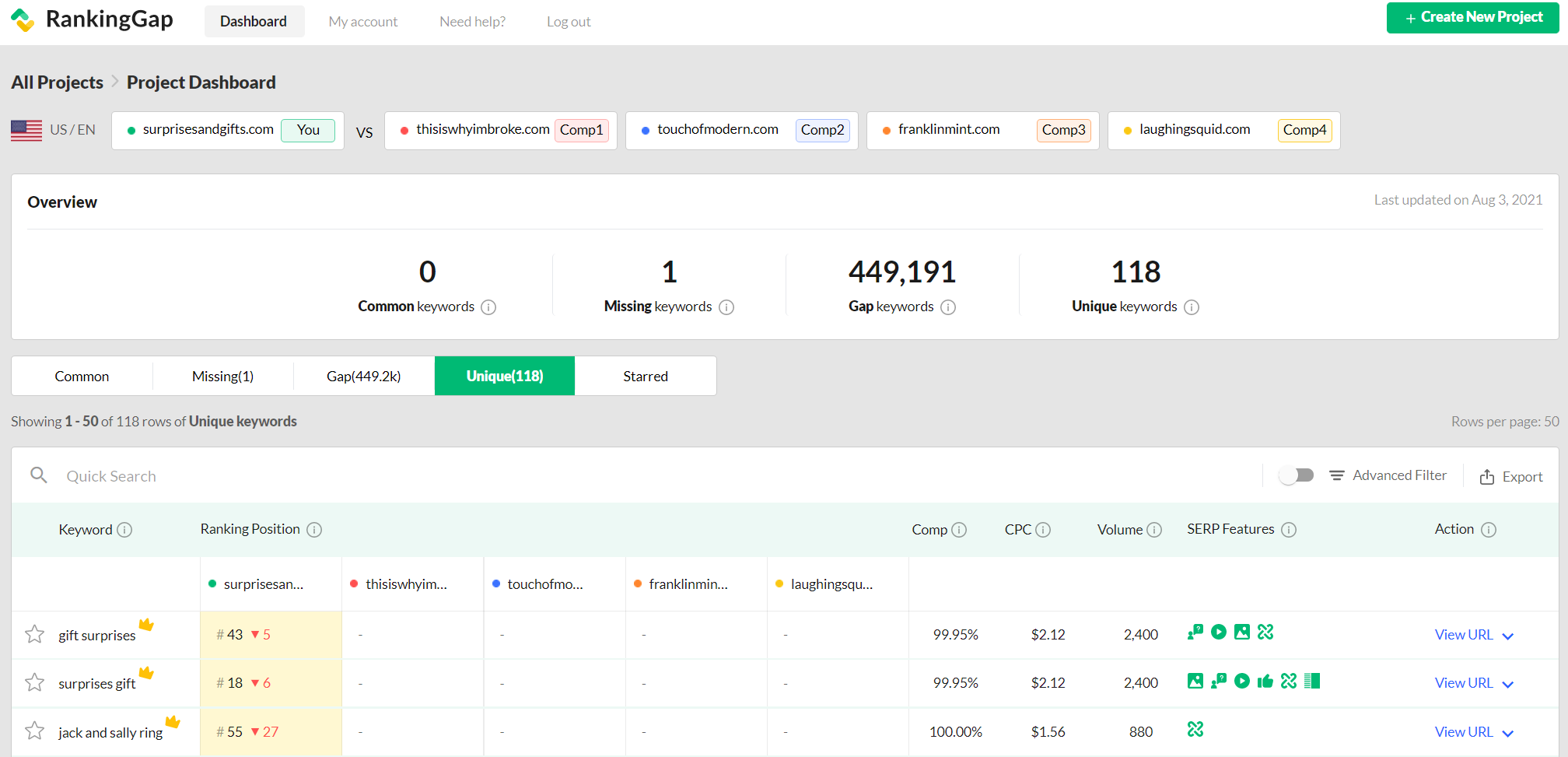Click the info icon beside Missing keywords

726,307
